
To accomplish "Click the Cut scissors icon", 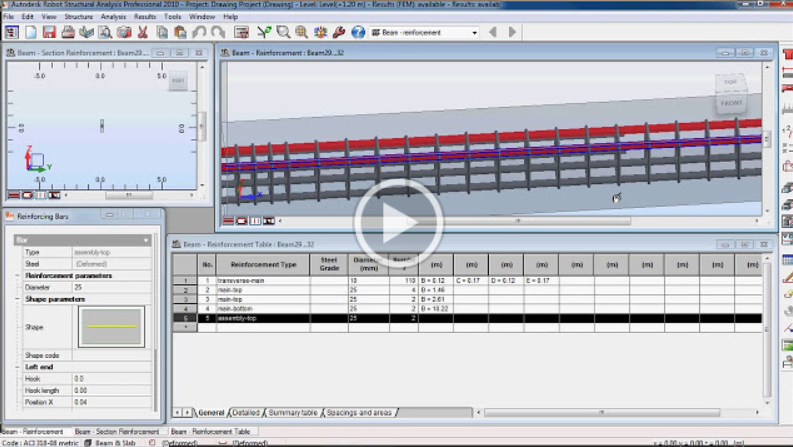I will [142, 32].
